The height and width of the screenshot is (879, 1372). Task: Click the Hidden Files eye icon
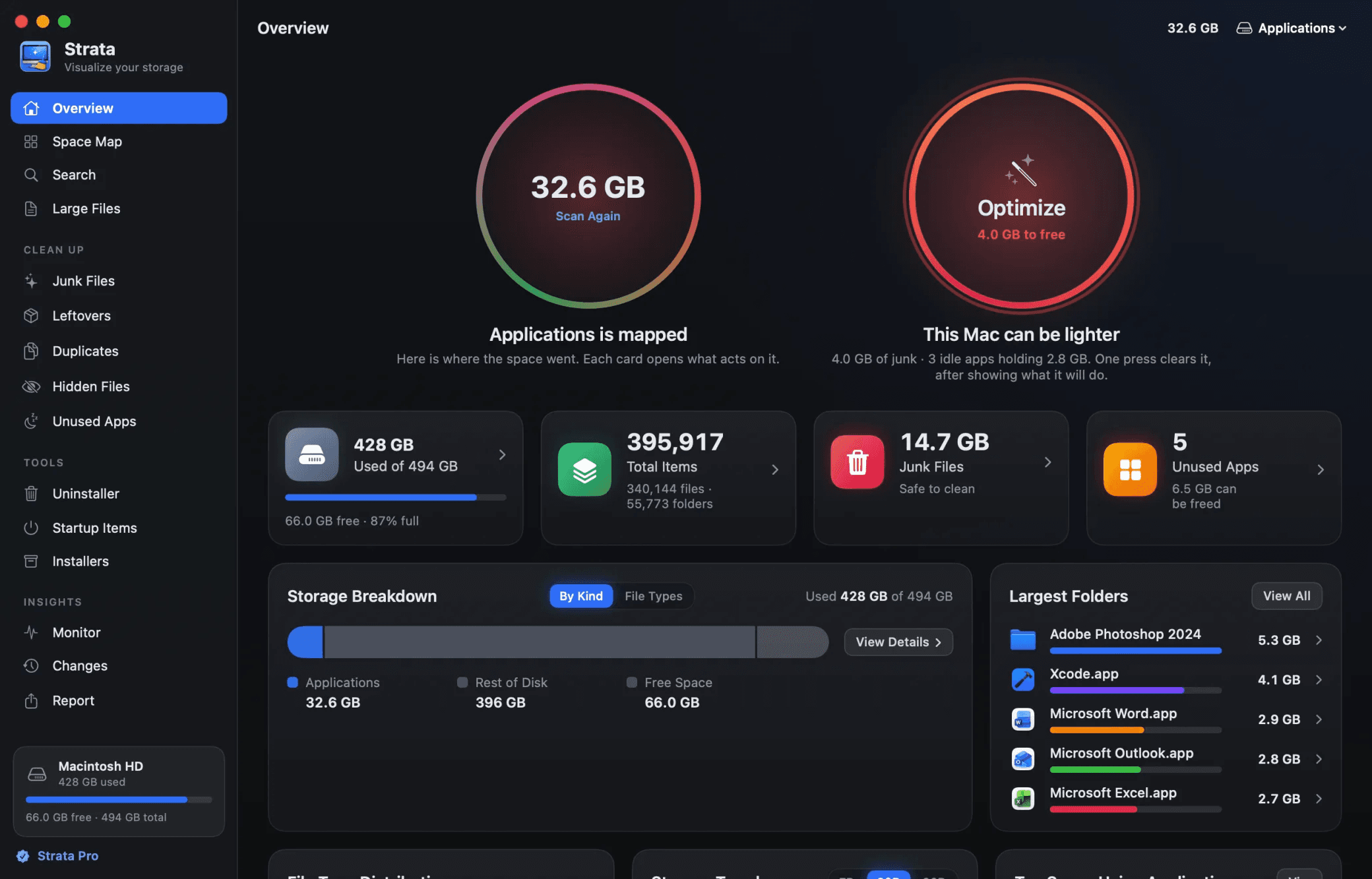(31, 386)
